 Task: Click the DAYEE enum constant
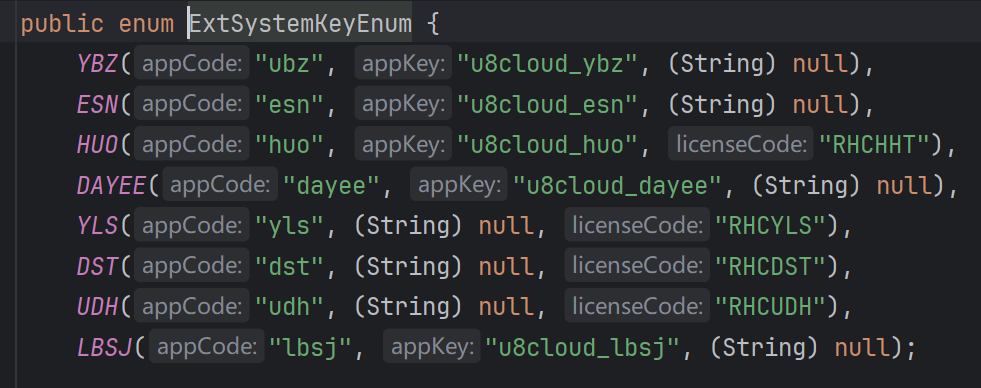[111, 186]
